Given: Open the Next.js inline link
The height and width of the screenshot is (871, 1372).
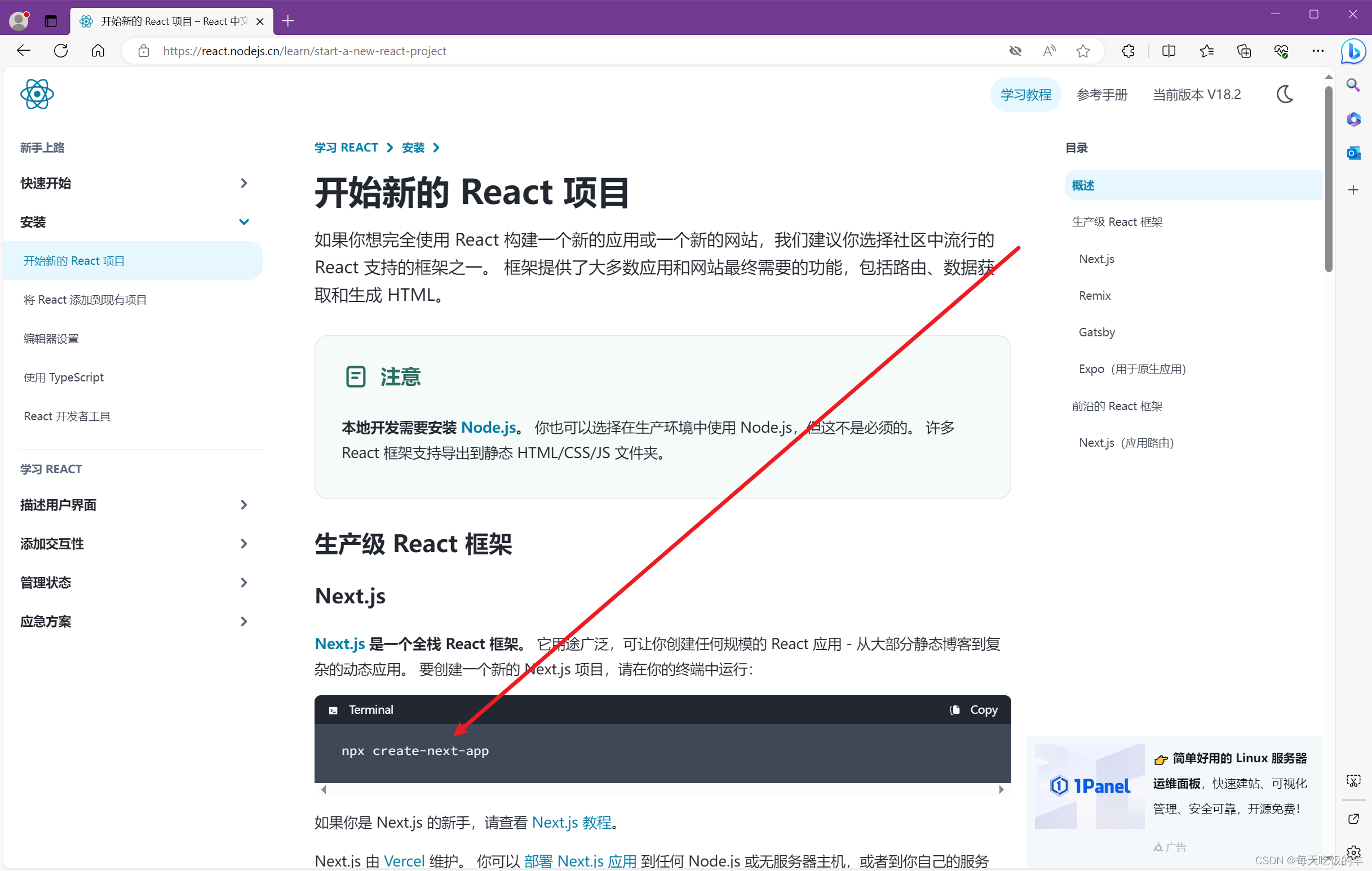Looking at the screenshot, I should pyautogui.click(x=339, y=644).
